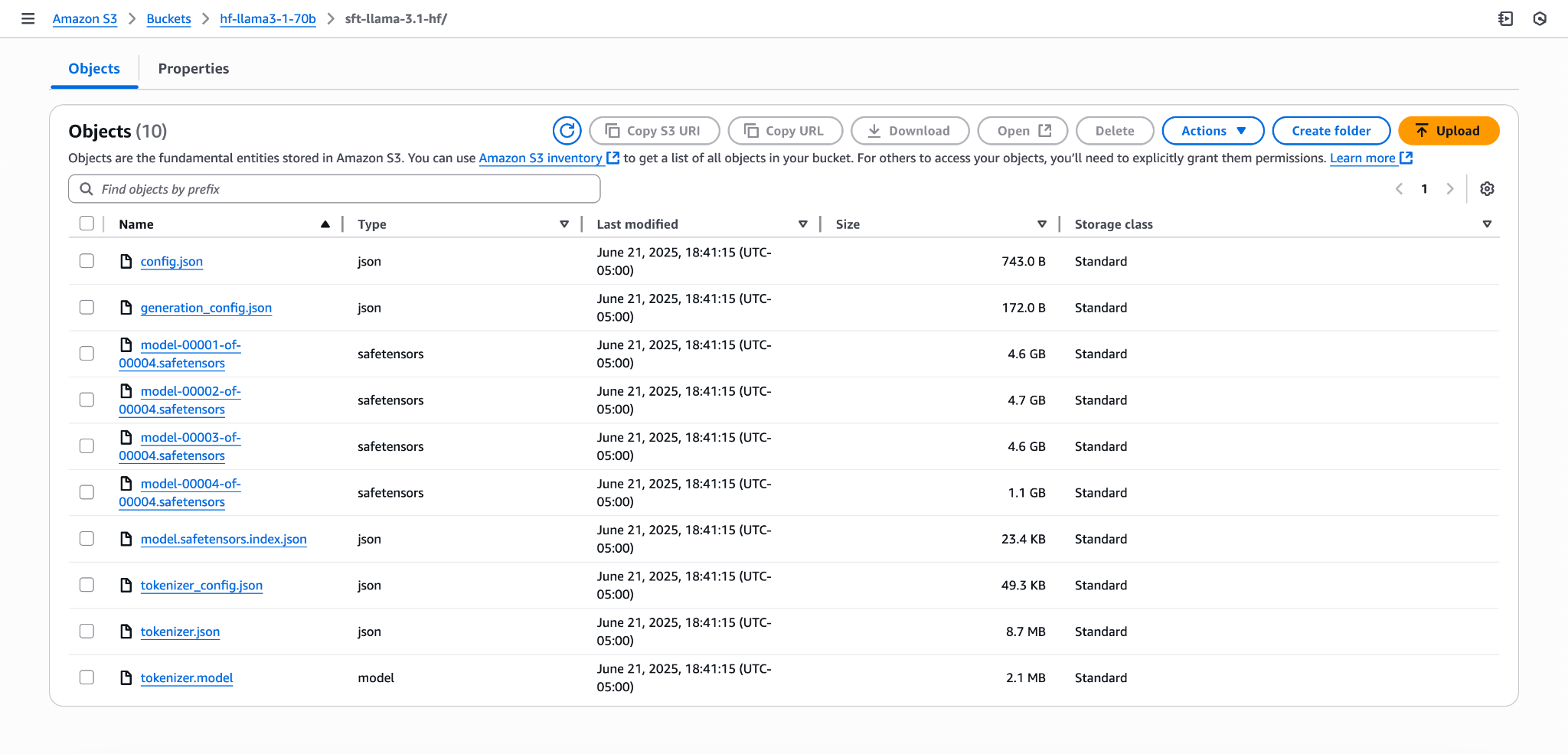Viewport: 1568px width, 754px height.
Task: Toggle the select-all checkbox in header
Action: click(87, 224)
